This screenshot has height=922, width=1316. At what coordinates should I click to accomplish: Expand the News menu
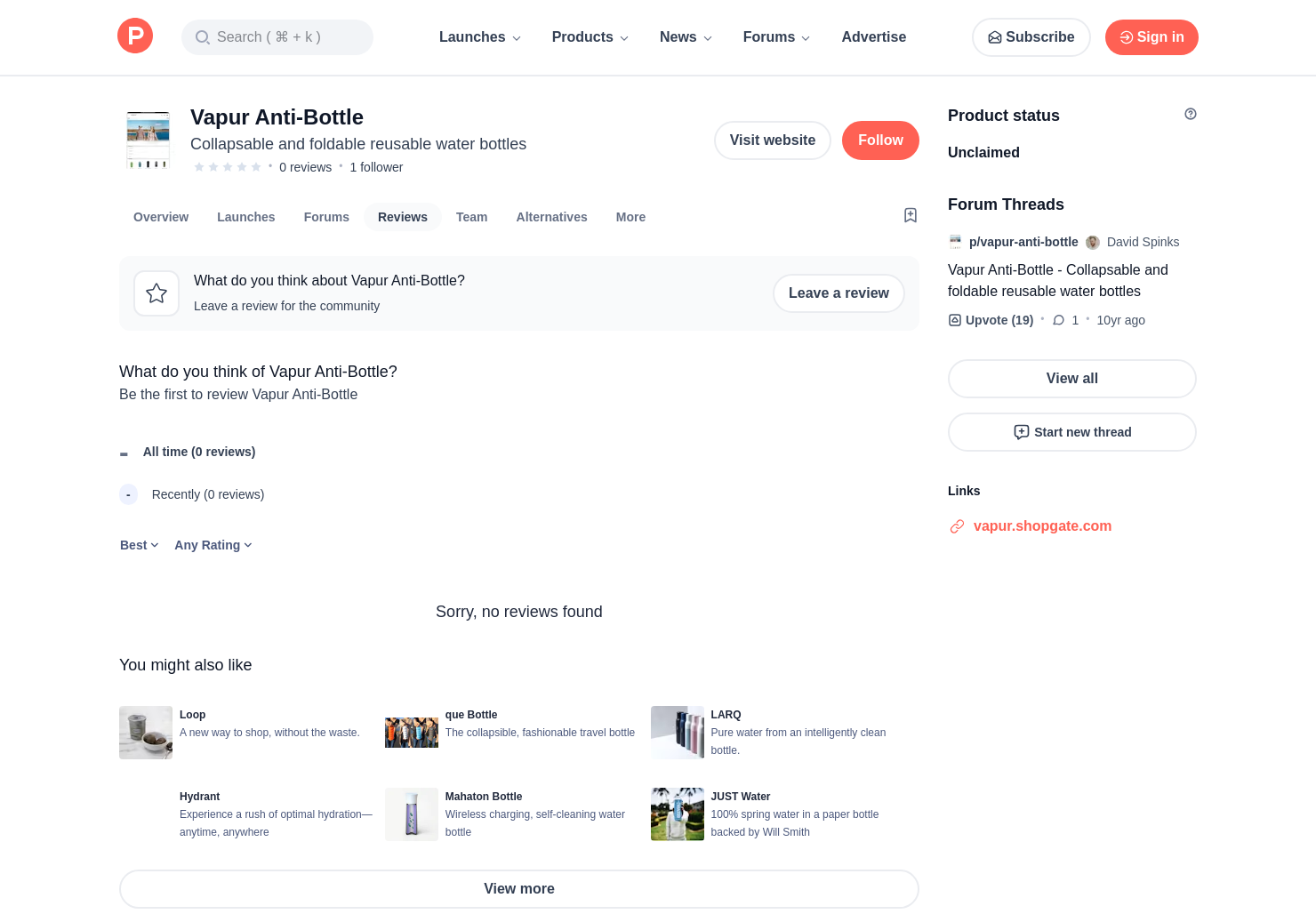click(x=686, y=37)
